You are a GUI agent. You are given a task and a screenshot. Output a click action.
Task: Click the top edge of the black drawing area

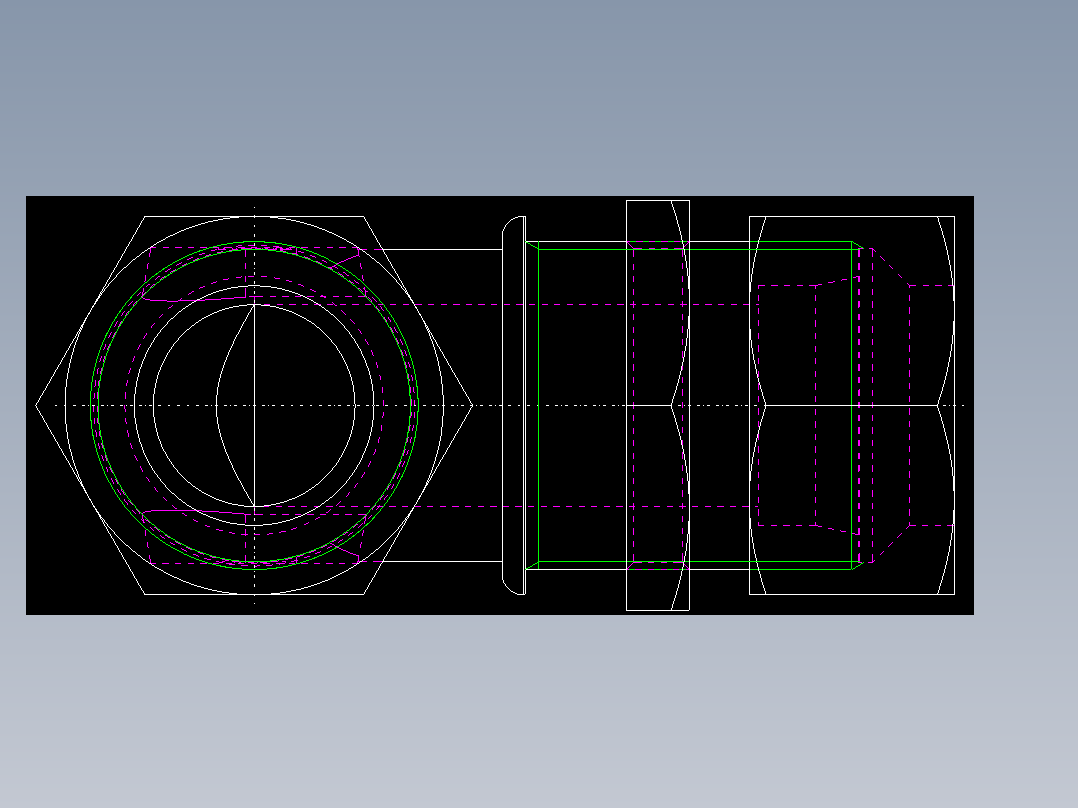point(500,197)
